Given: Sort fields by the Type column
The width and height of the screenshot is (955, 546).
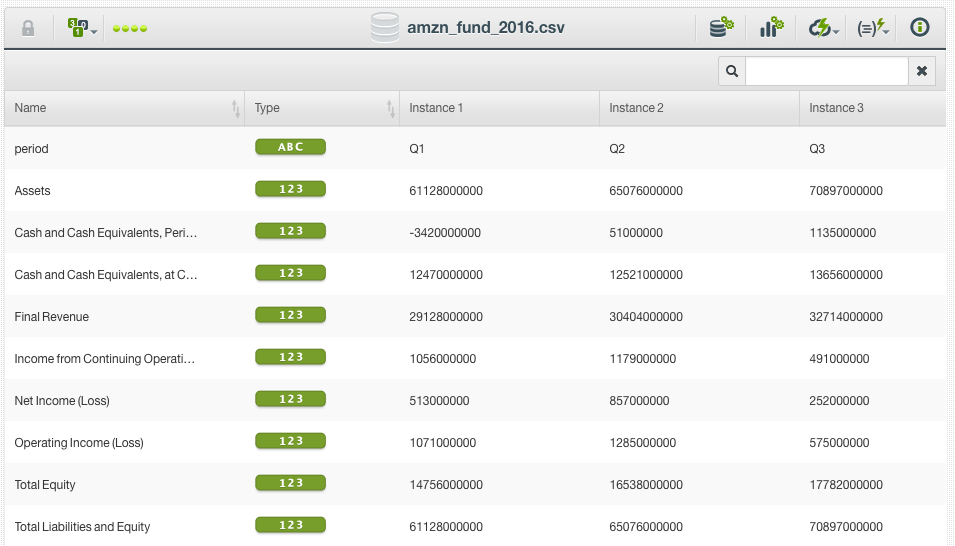Looking at the screenshot, I should [x=322, y=108].
